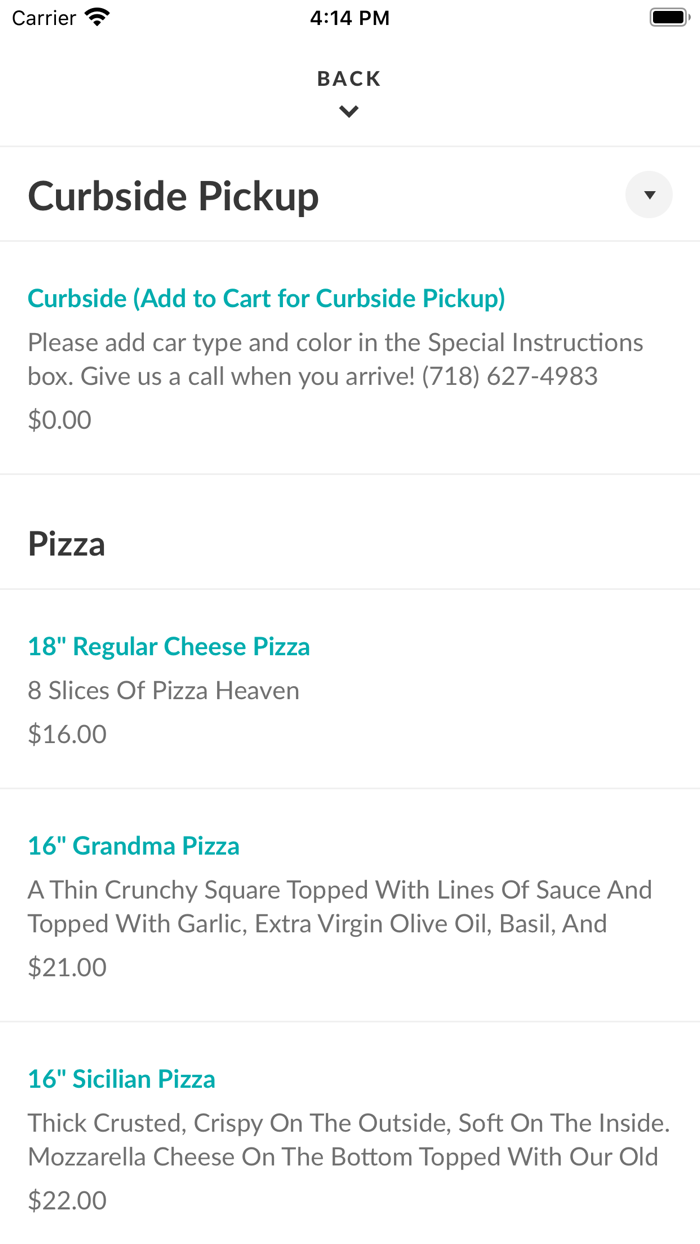
Task: Tap the battery status icon
Action: tap(668, 16)
